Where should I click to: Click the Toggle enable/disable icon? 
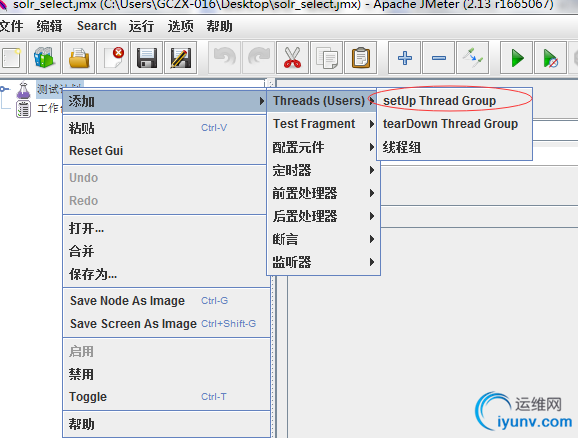(473, 58)
